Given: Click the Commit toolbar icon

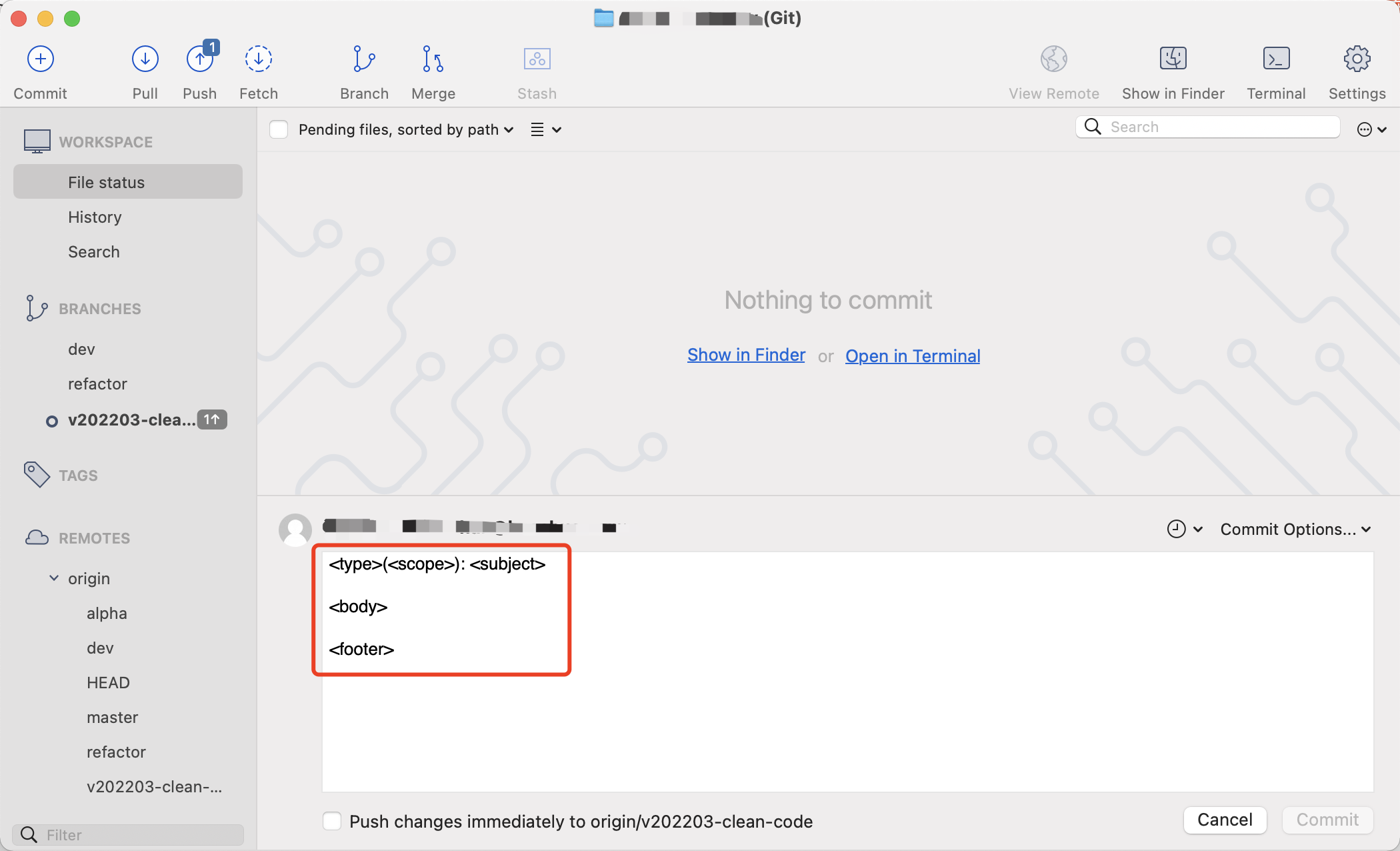Looking at the screenshot, I should pyautogui.click(x=41, y=59).
